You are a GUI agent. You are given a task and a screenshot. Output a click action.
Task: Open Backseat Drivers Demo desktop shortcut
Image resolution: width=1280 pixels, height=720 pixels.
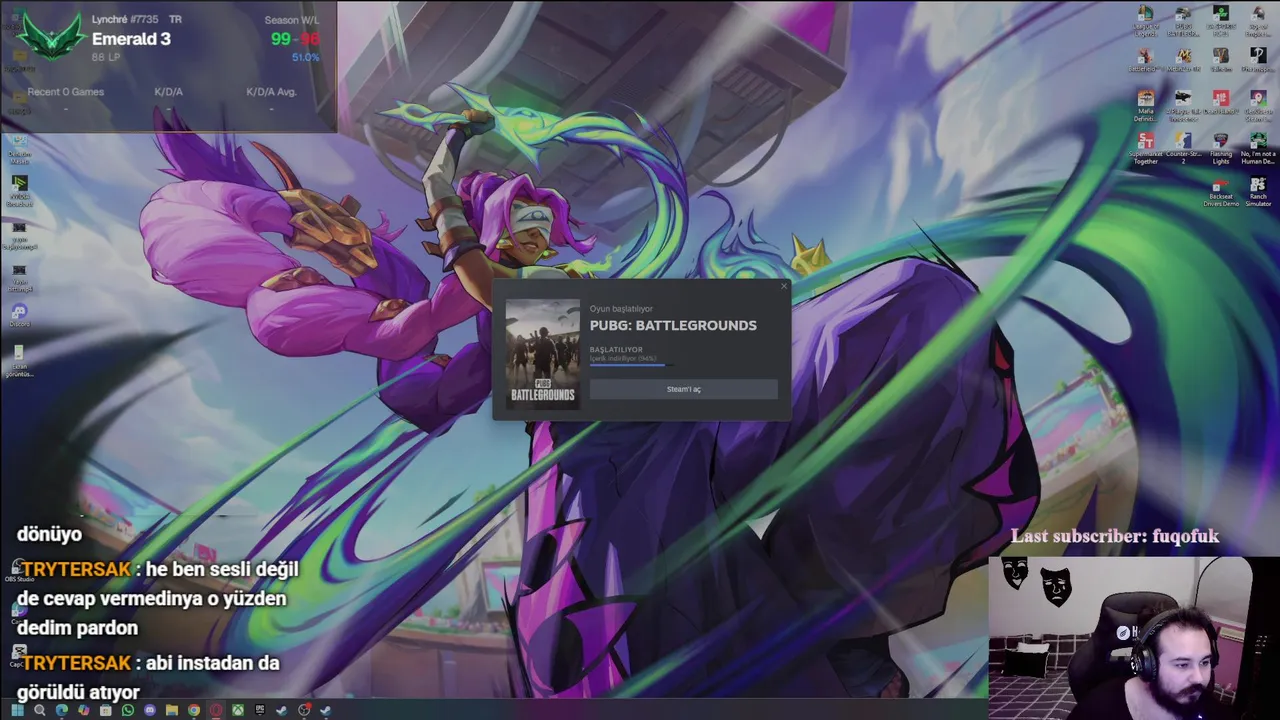[1221, 192]
